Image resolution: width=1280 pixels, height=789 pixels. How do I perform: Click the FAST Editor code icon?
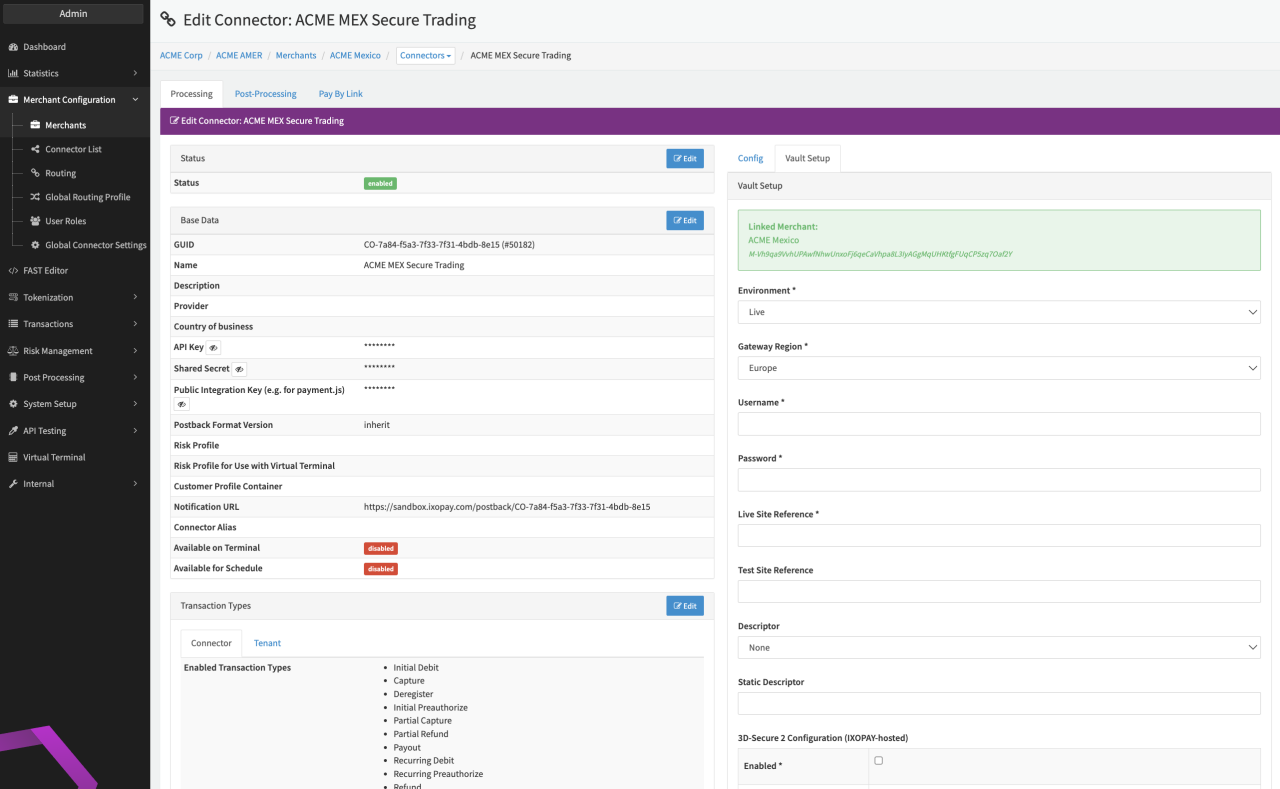[13, 271]
